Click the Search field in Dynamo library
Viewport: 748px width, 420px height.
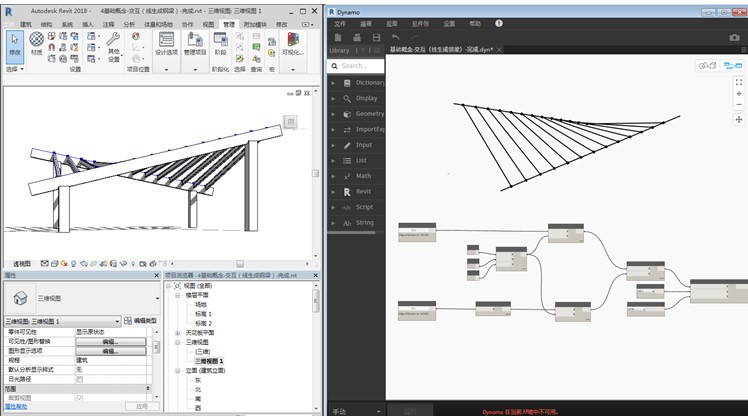tap(355, 66)
